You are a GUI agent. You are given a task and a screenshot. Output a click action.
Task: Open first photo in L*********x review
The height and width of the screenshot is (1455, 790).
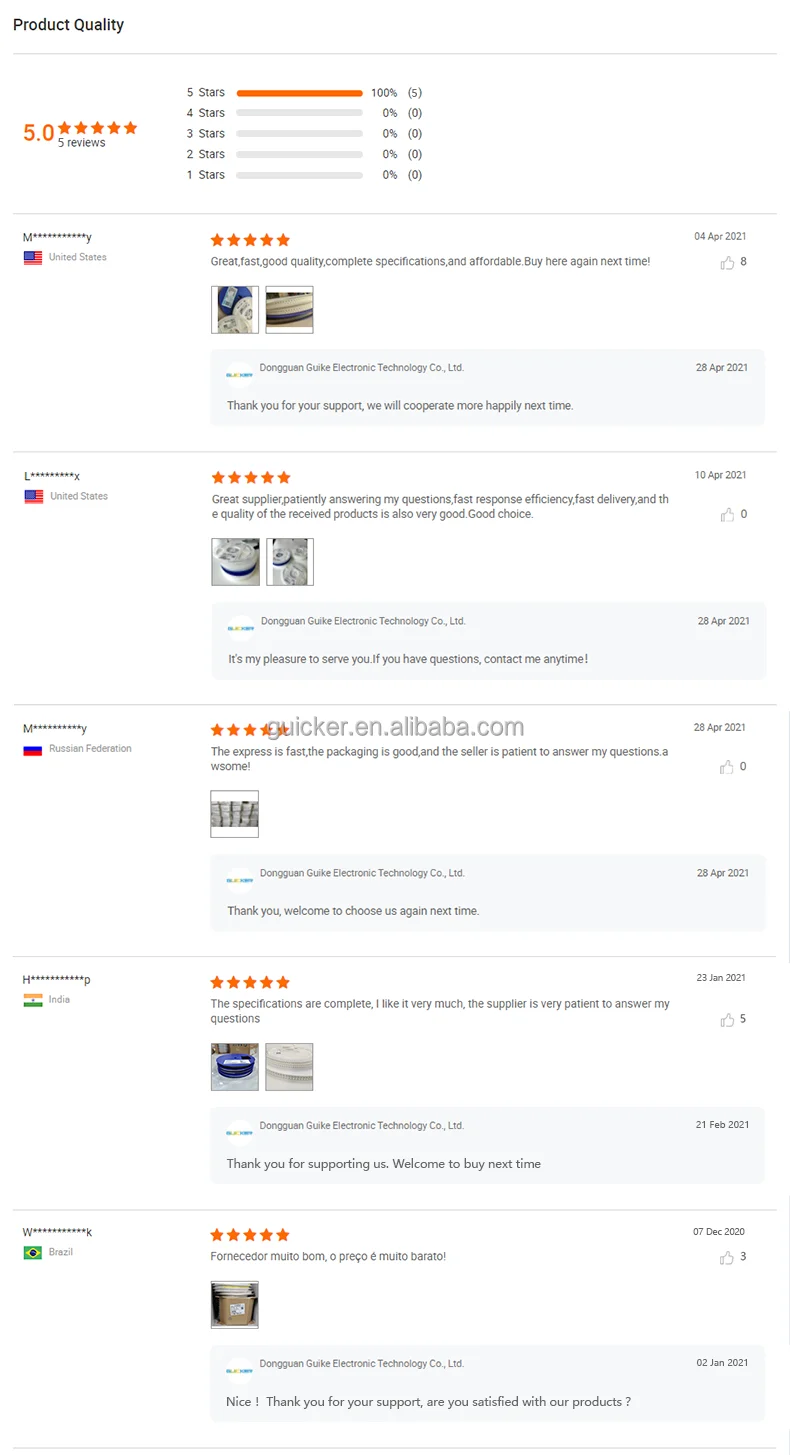[236, 562]
